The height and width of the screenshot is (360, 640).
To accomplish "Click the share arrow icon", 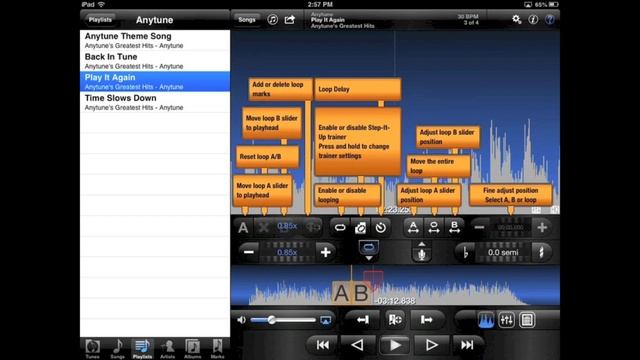I will [x=290, y=20].
